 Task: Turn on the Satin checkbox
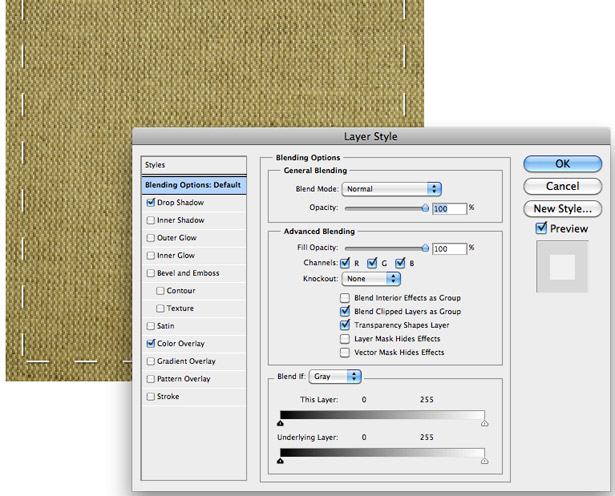[x=151, y=326]
